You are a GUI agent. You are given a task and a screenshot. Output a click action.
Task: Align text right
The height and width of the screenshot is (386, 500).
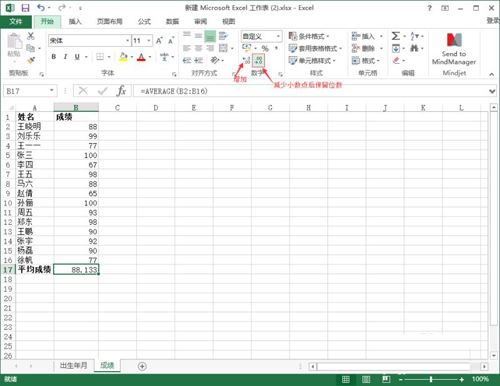(210, 48)
